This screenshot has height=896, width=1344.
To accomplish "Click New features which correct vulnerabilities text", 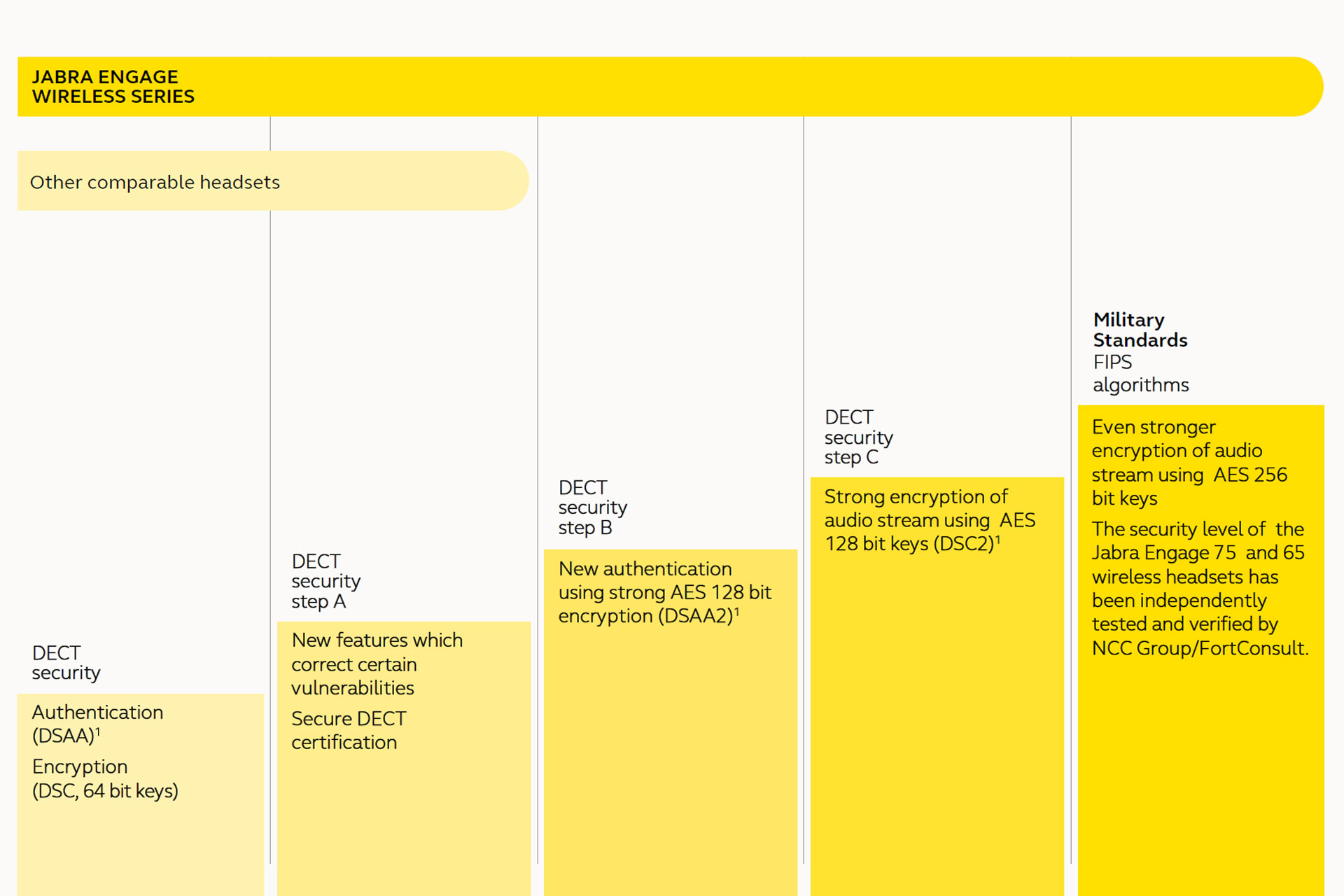I will [x=377, y=664].
